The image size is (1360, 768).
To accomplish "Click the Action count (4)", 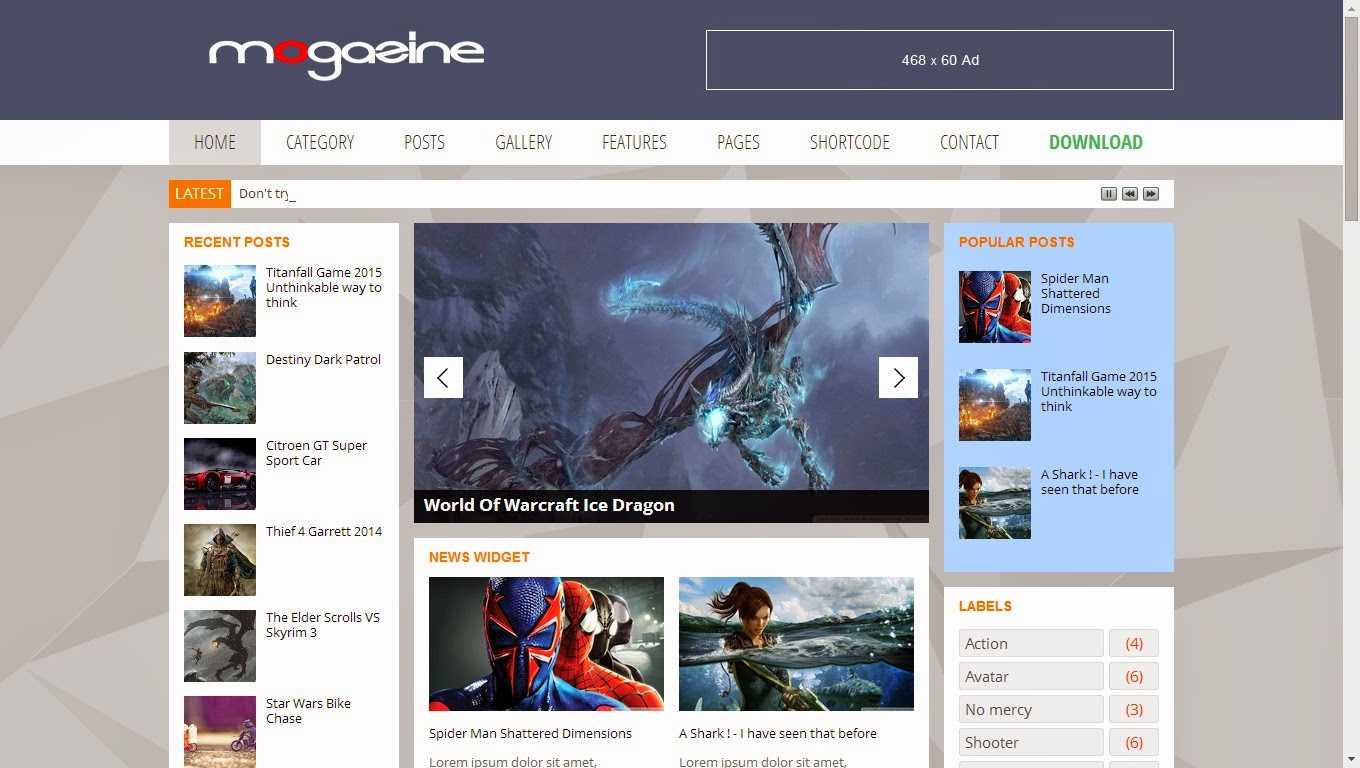I will [1134, 643].
